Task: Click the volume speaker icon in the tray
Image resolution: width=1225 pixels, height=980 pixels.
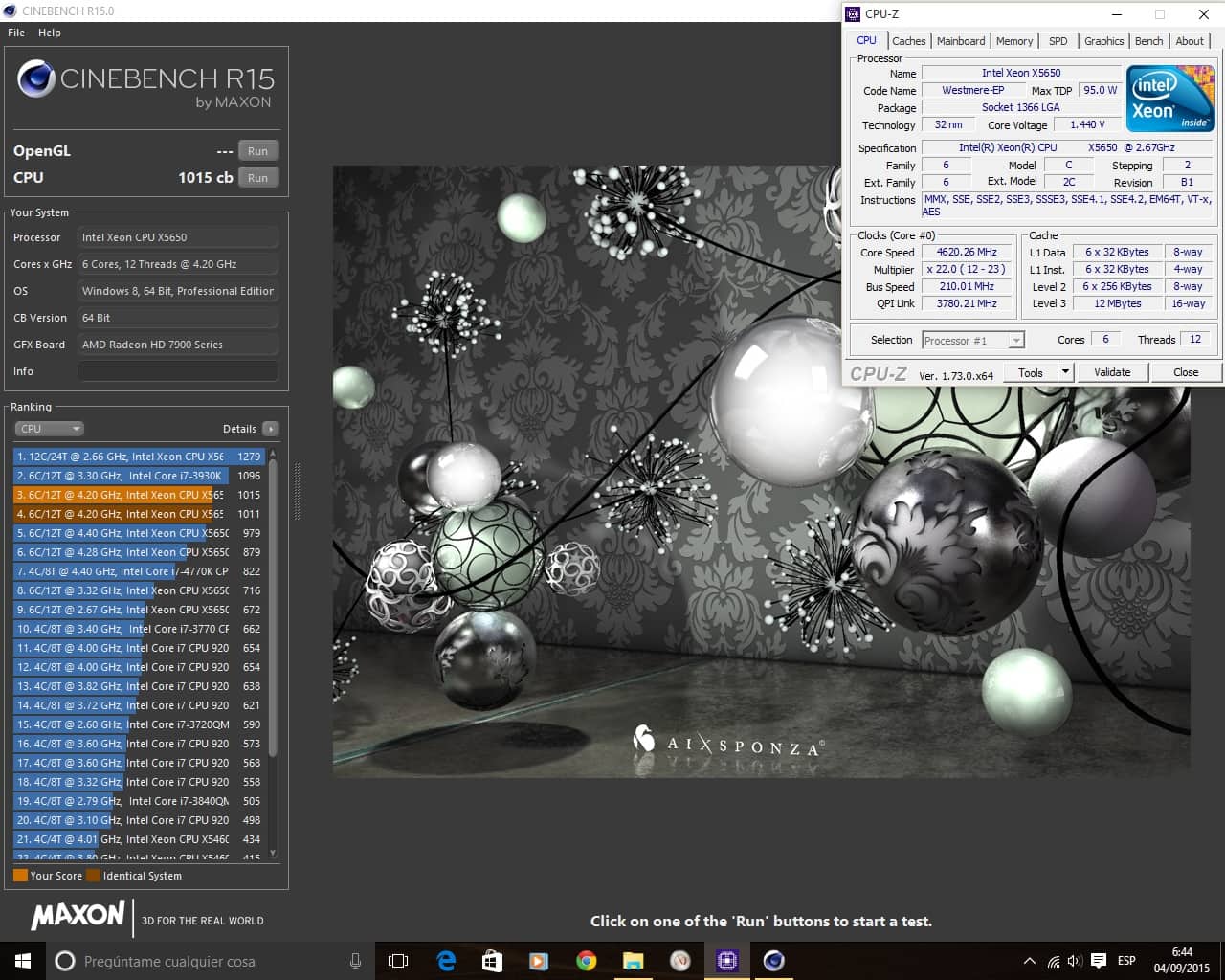Action: click(1075, 961)
